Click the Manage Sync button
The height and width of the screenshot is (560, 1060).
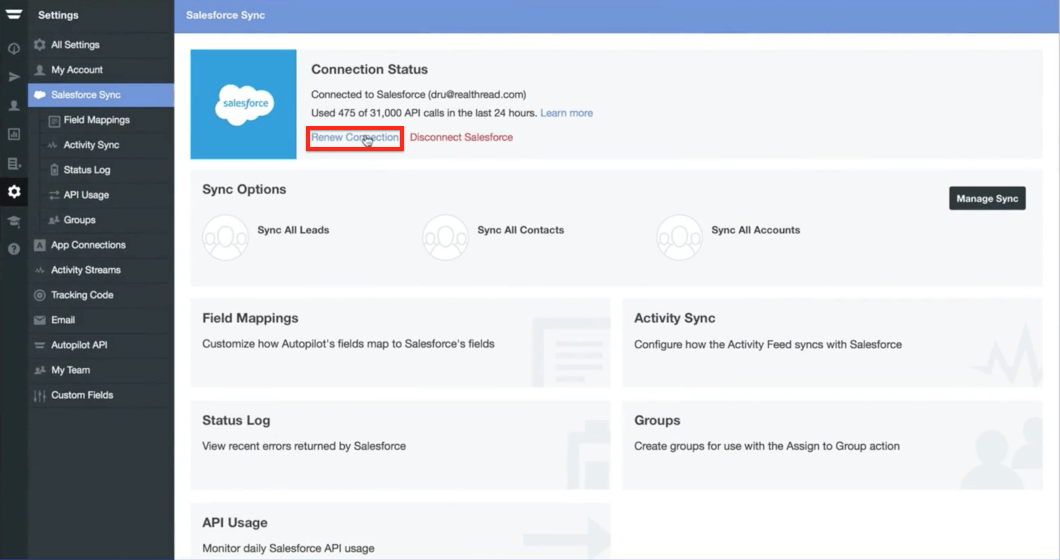point(987,198)
